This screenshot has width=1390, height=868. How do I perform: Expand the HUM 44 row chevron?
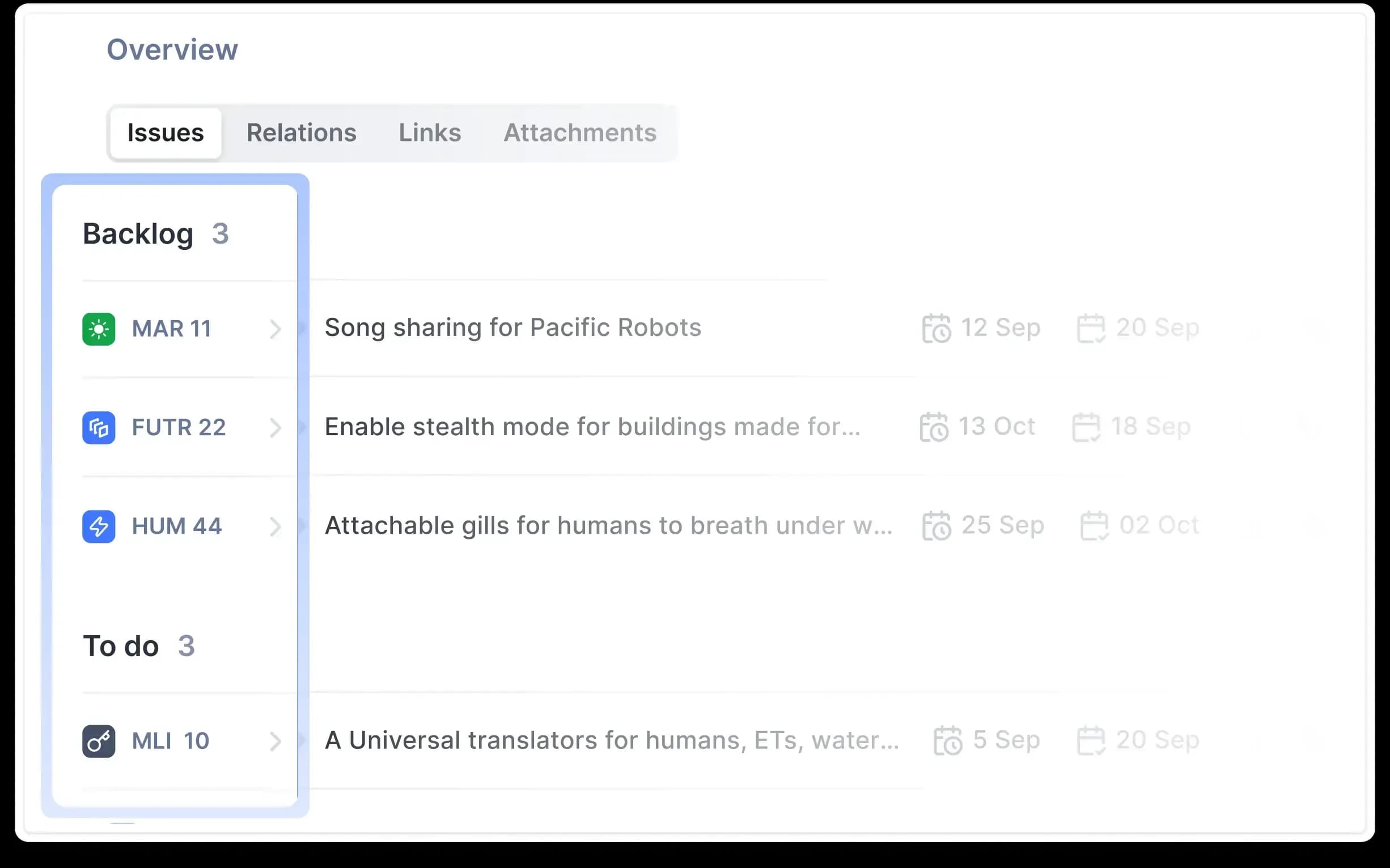[x=276, y=526]
